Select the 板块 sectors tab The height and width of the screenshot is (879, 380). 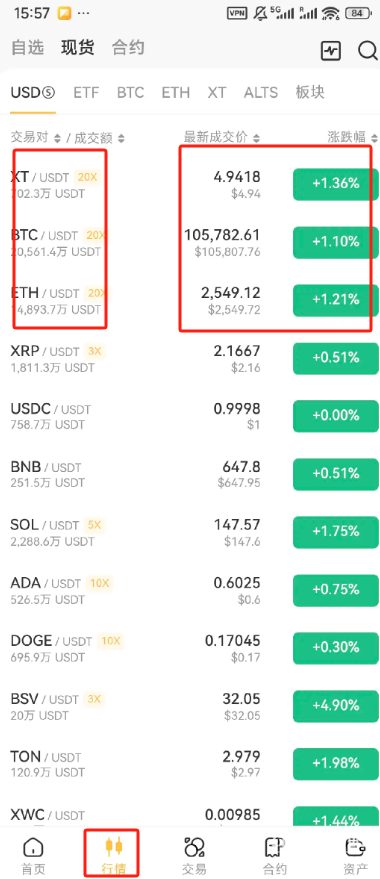(310, 92)
